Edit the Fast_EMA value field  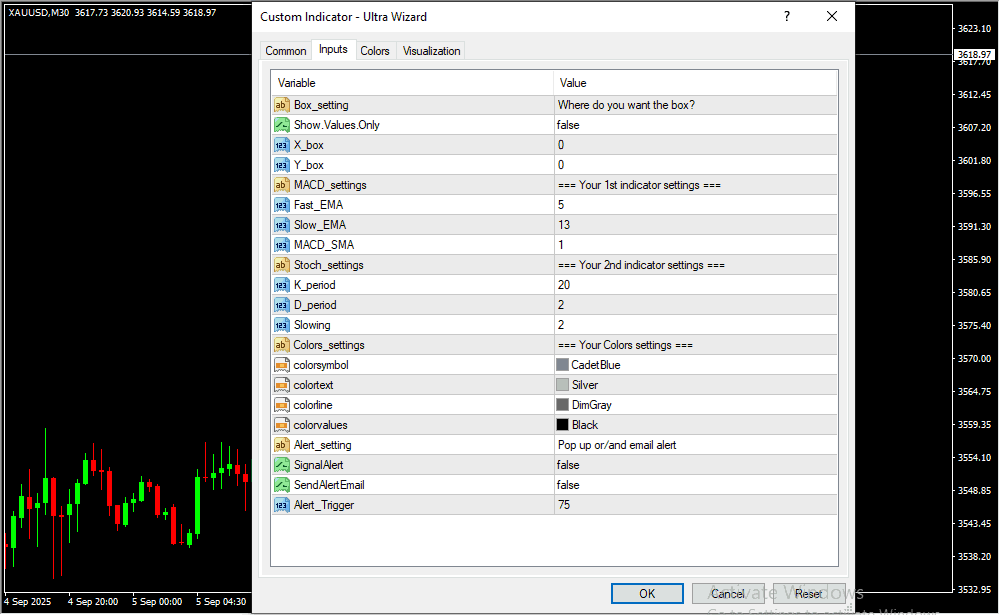pyautogui.click(x=695, y=205)
